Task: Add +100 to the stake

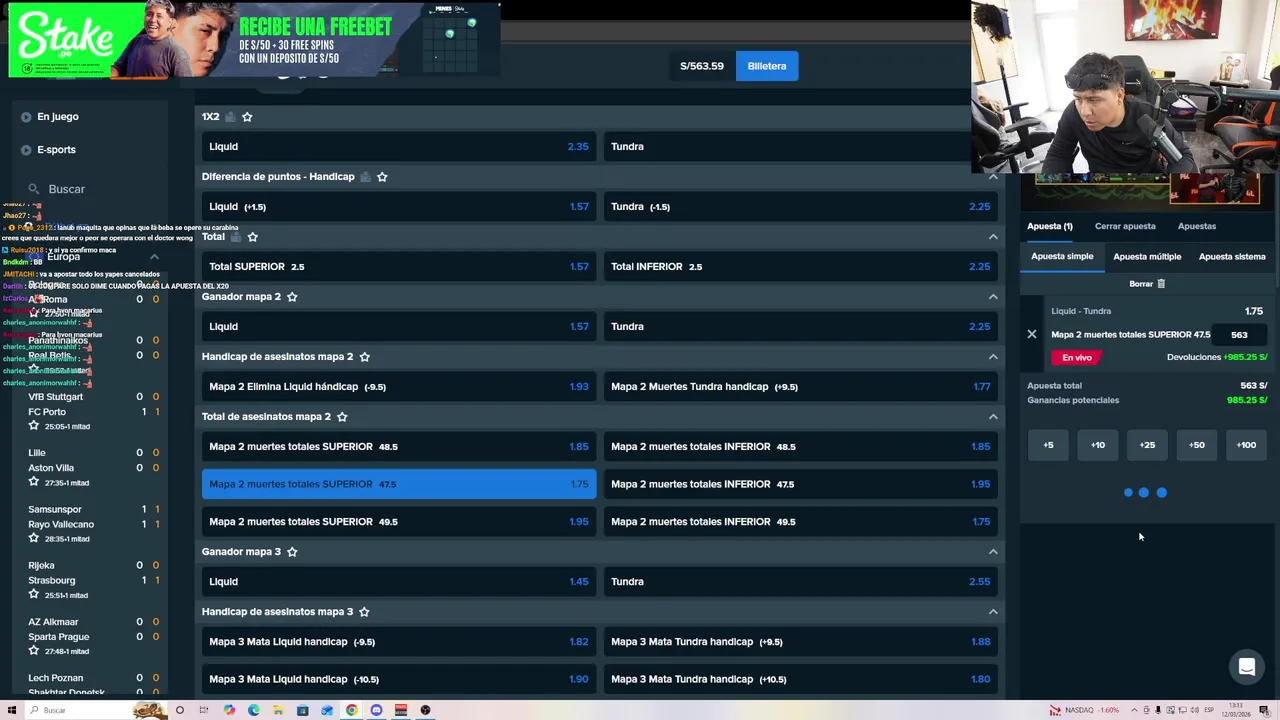Action: click(1246, 445)
